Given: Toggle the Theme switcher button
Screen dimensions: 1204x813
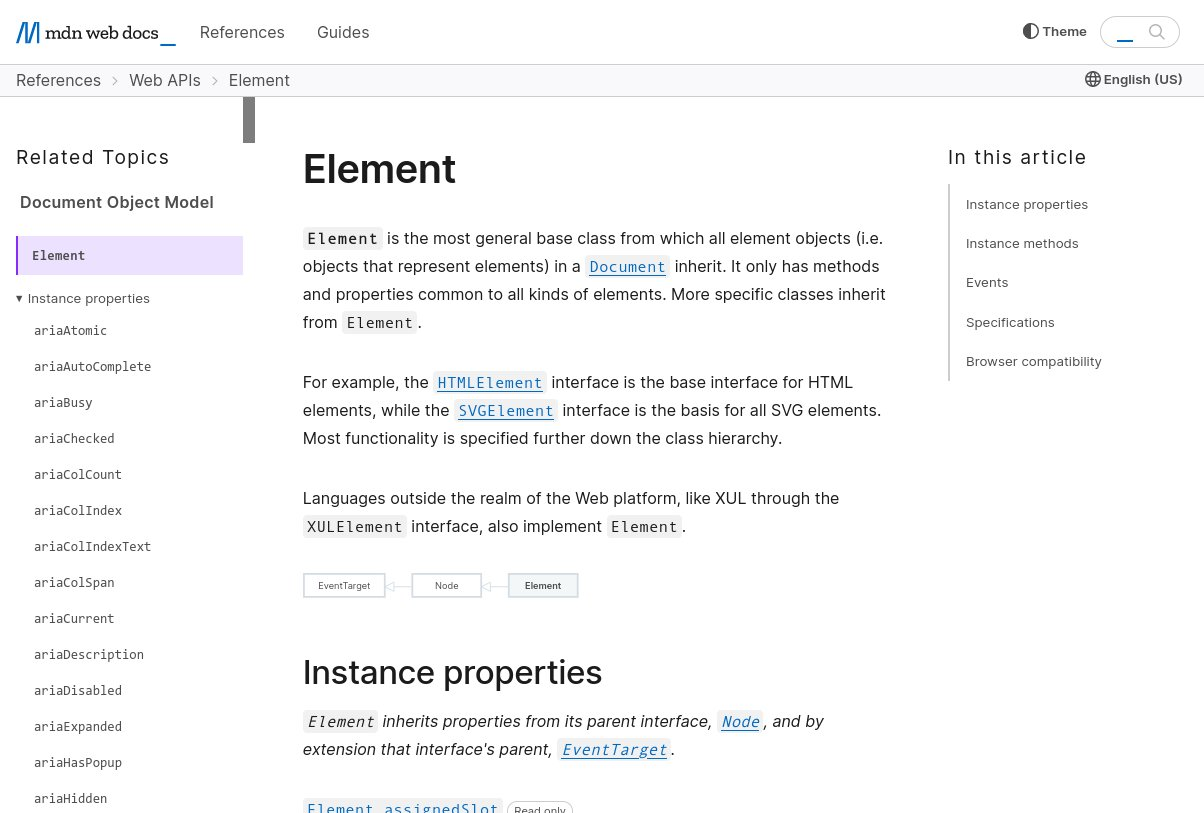Looking at the screenshot, I should click(x=1055, y=32).
